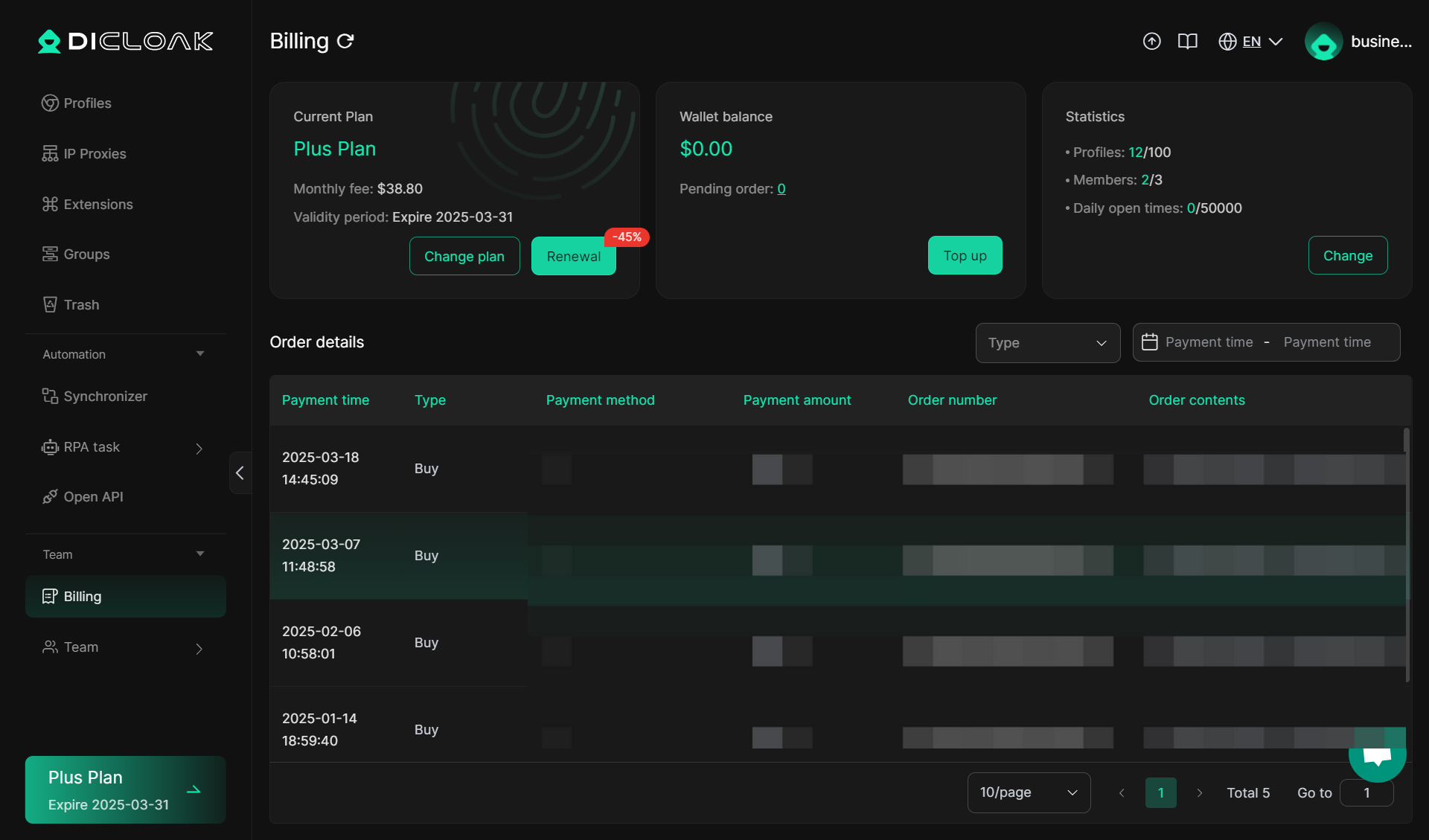Collapse sidebar with the left chevron handle
The width and height of the screenshot is (1429, 840).
(x=240, y=472)
